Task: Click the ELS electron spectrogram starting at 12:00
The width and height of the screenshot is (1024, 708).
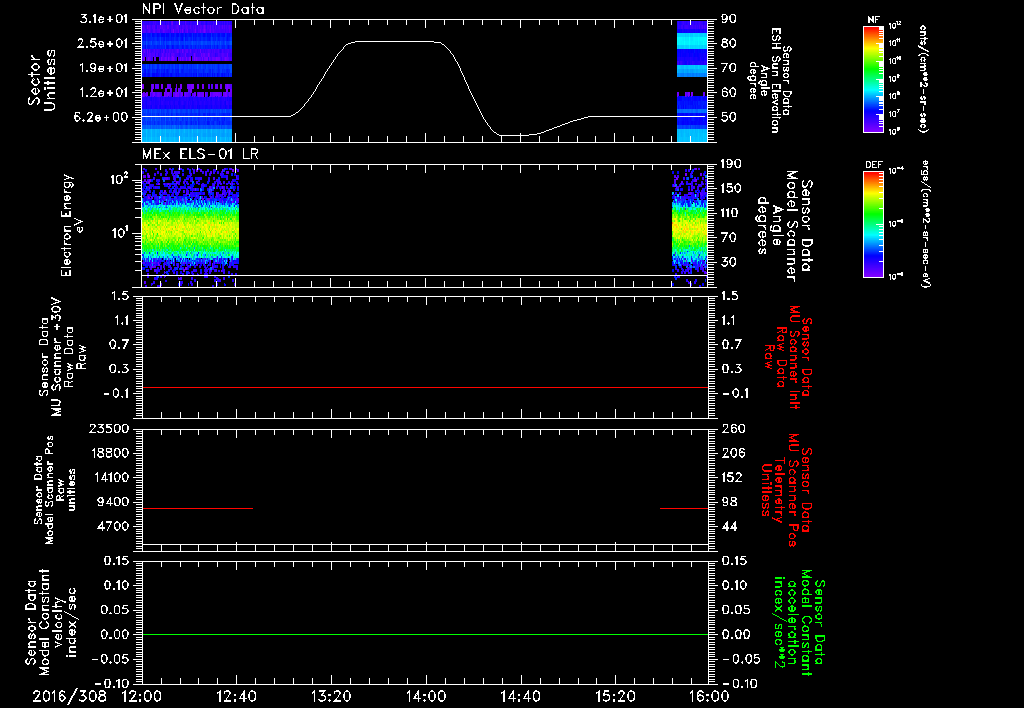Action: 190,227
